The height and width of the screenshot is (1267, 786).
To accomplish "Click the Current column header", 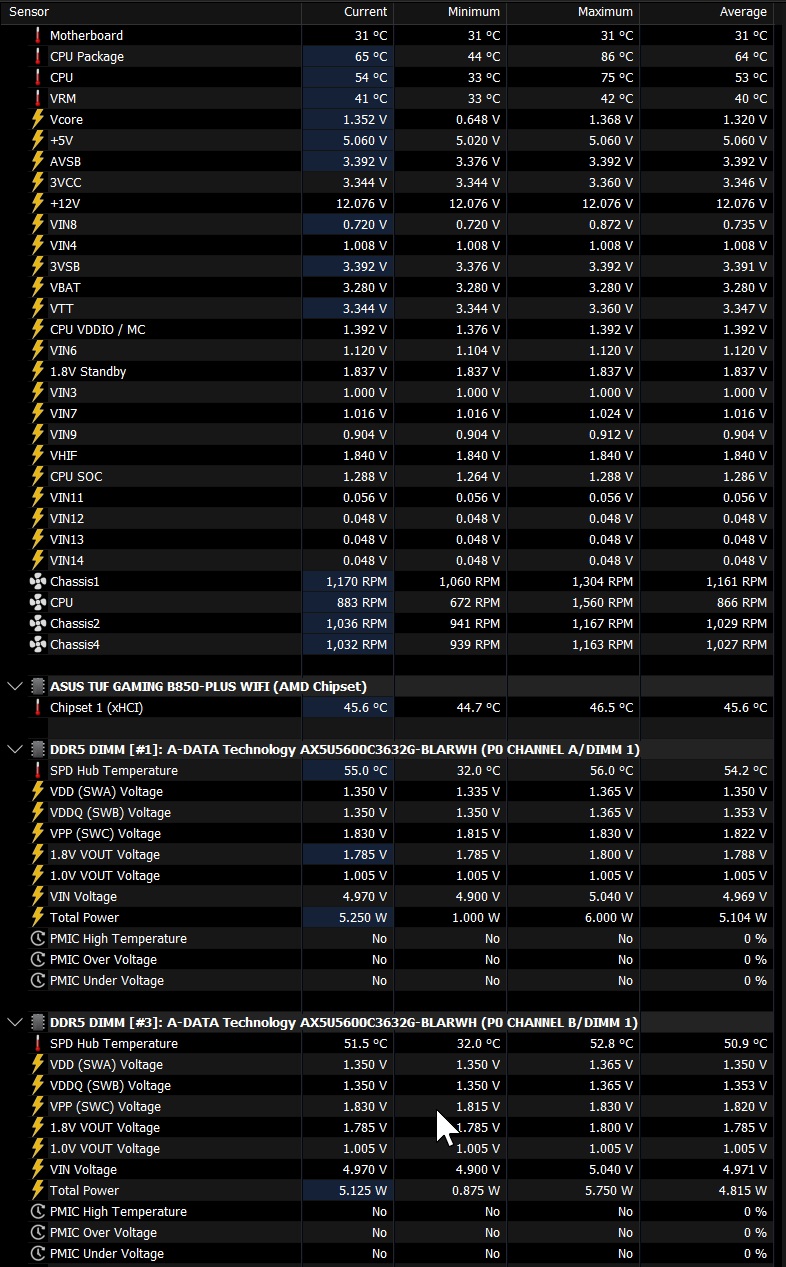I will (x=365, y=12).
